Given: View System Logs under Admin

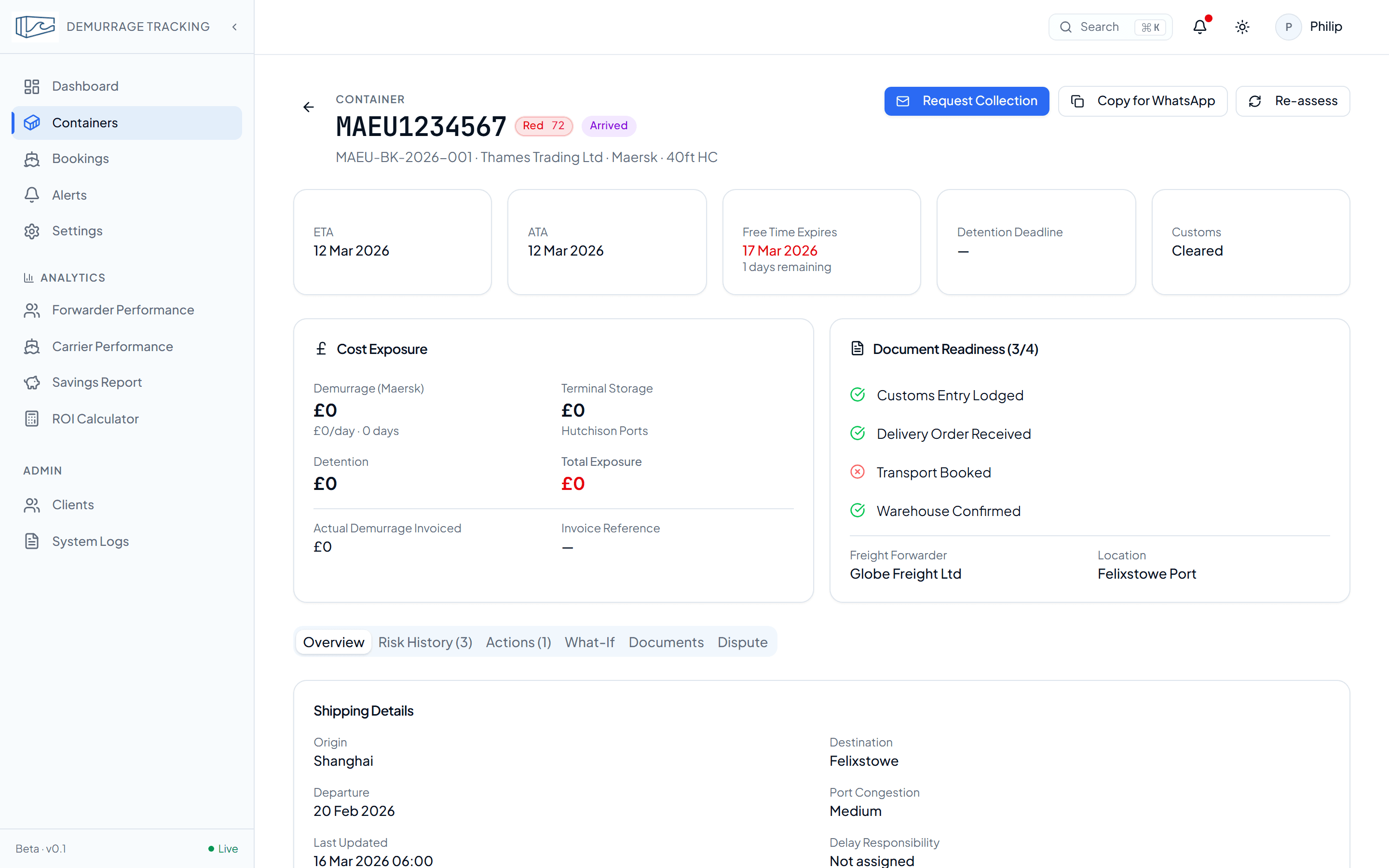Looking at the screenshot, I should (90, 541).
